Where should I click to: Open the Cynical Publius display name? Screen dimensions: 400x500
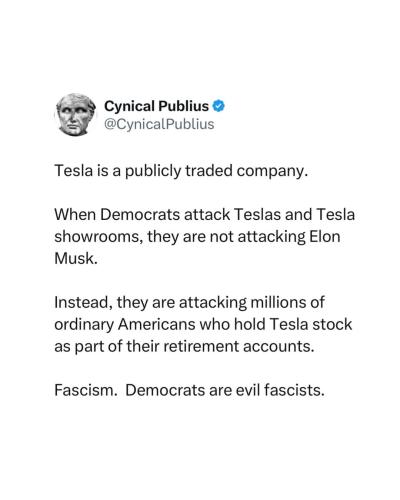[x=156, y=106]
